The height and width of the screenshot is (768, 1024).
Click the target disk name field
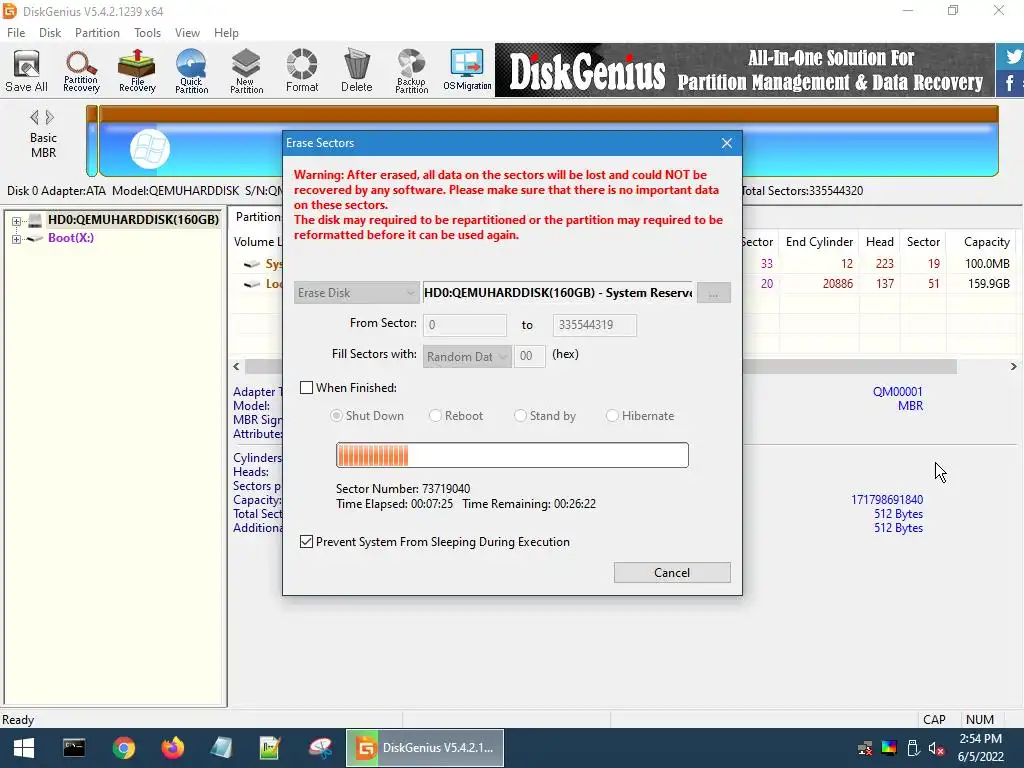[558, 293]
